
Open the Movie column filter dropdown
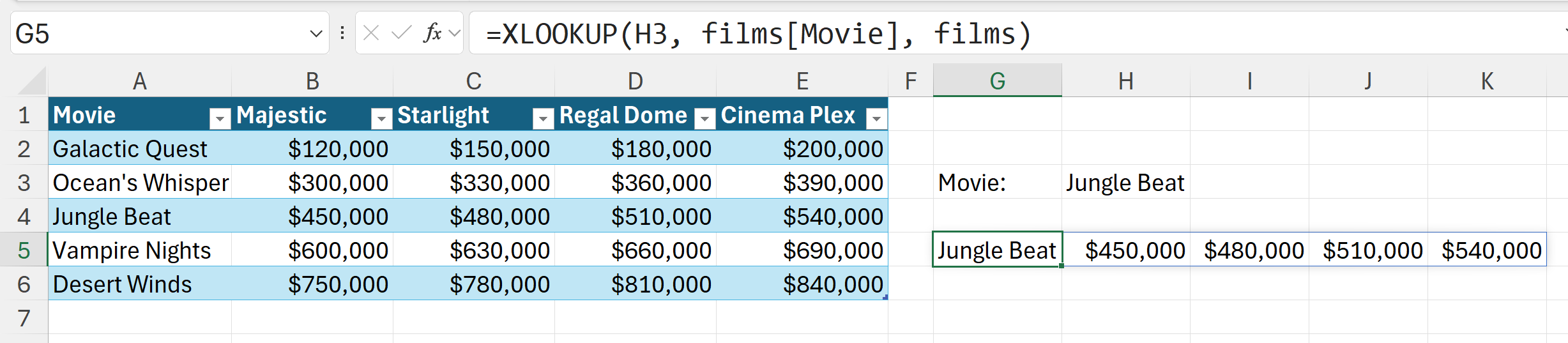pyautogui.click(x=220, y=118)
